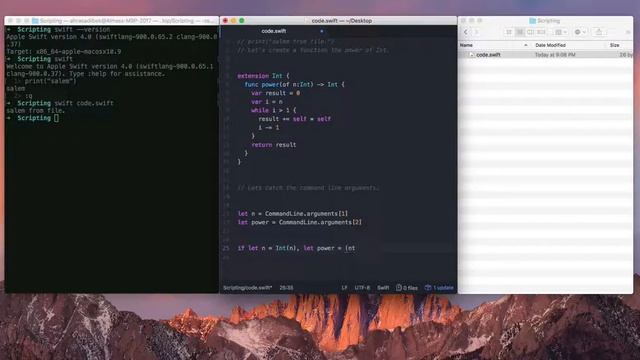Switch Finder to Cover Flow view
This screenshot has height=360, width=640.
click(541, 32)
